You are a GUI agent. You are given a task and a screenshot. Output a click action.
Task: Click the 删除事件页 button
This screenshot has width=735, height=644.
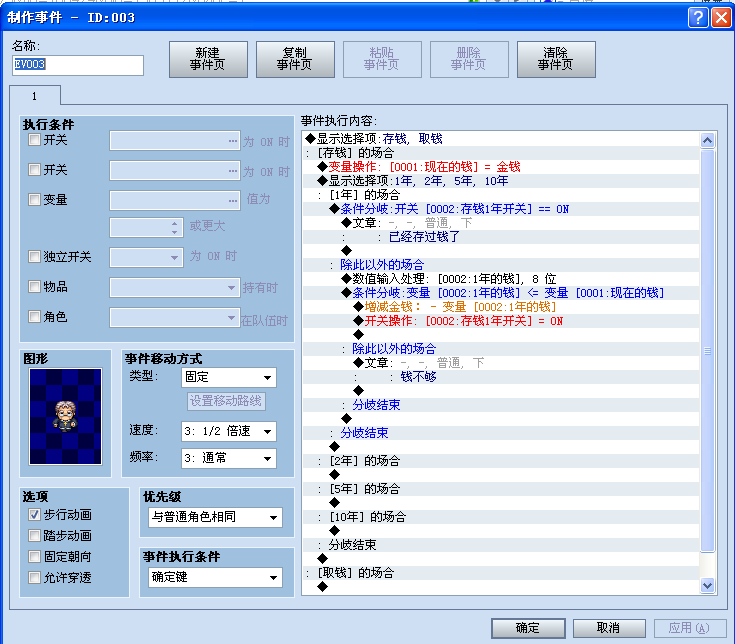click(469, 59)
